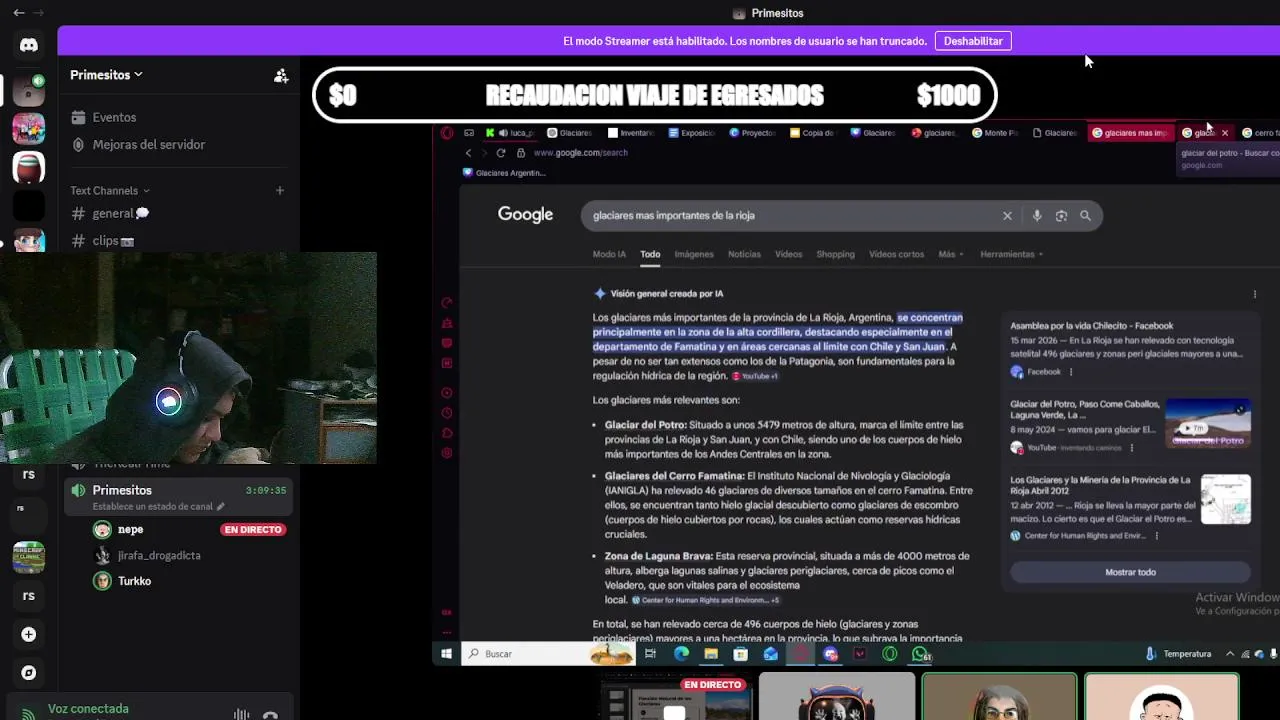
Task: Edit channel status via Establece un estado
Action: (x=158, y=506)
